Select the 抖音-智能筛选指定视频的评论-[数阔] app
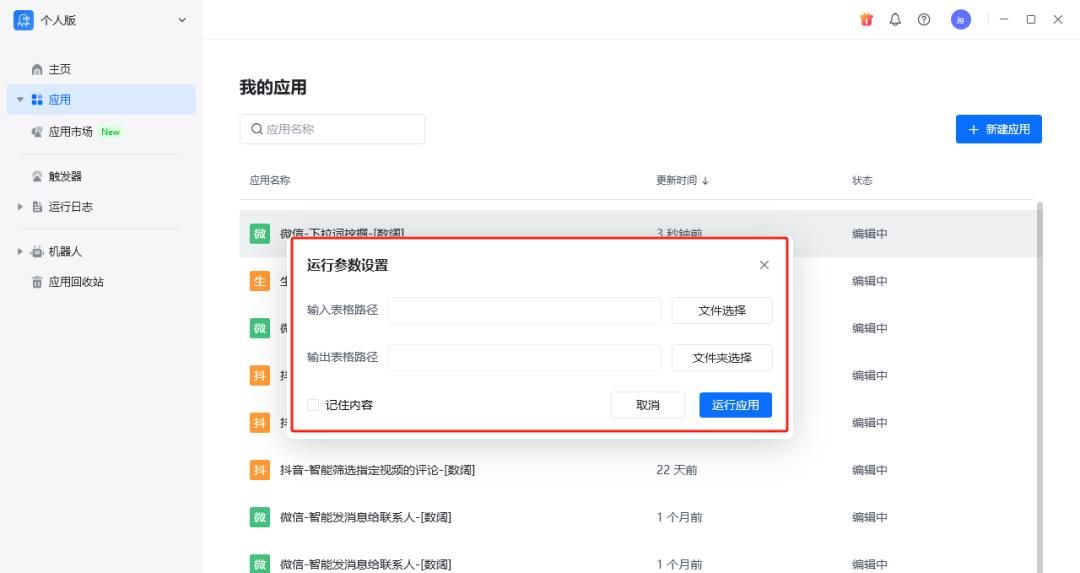This screenshot has height=573, width=1080. 377,470
